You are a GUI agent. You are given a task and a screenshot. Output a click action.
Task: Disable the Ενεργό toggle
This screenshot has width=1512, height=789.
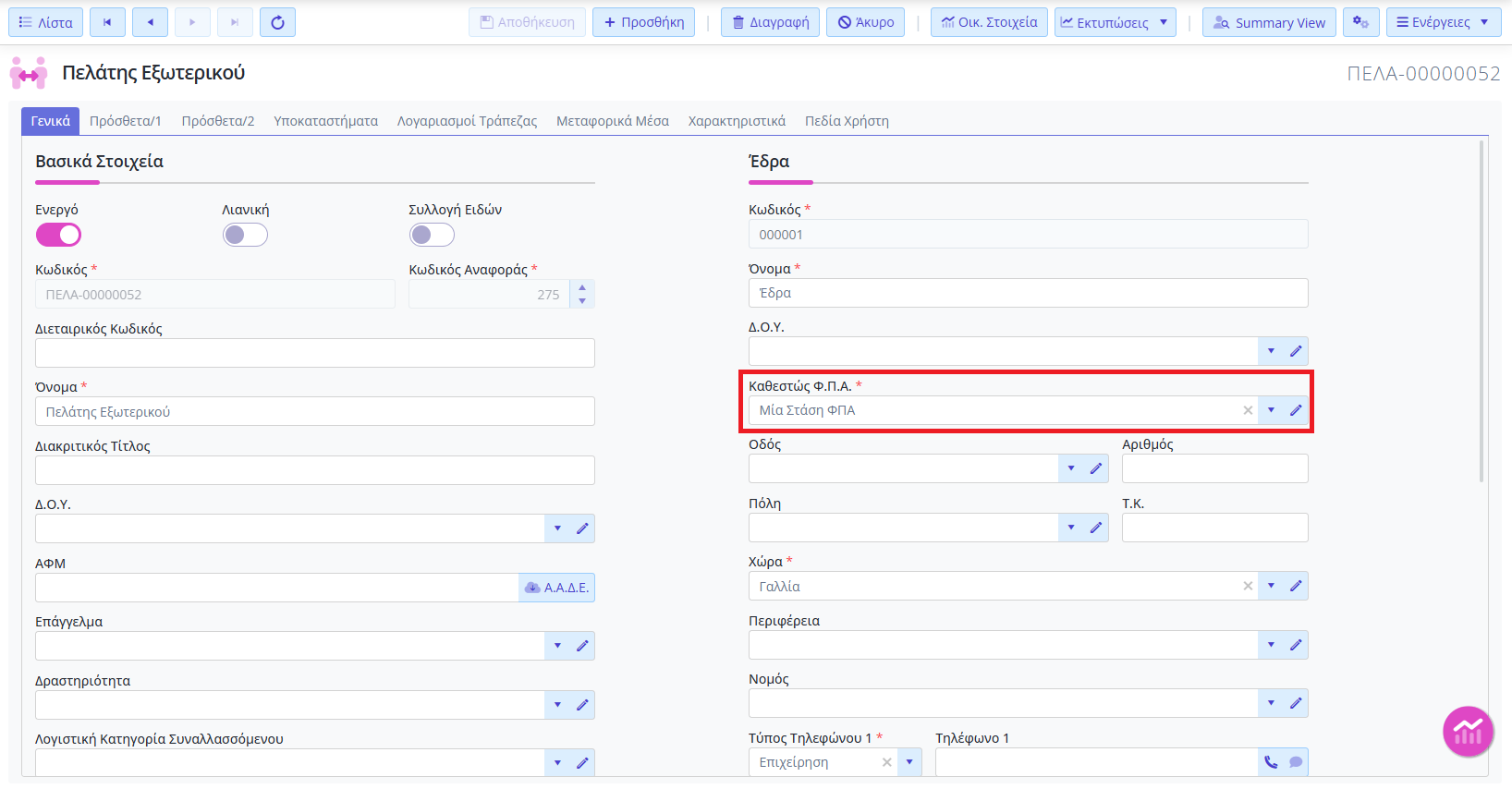[58, 235]
